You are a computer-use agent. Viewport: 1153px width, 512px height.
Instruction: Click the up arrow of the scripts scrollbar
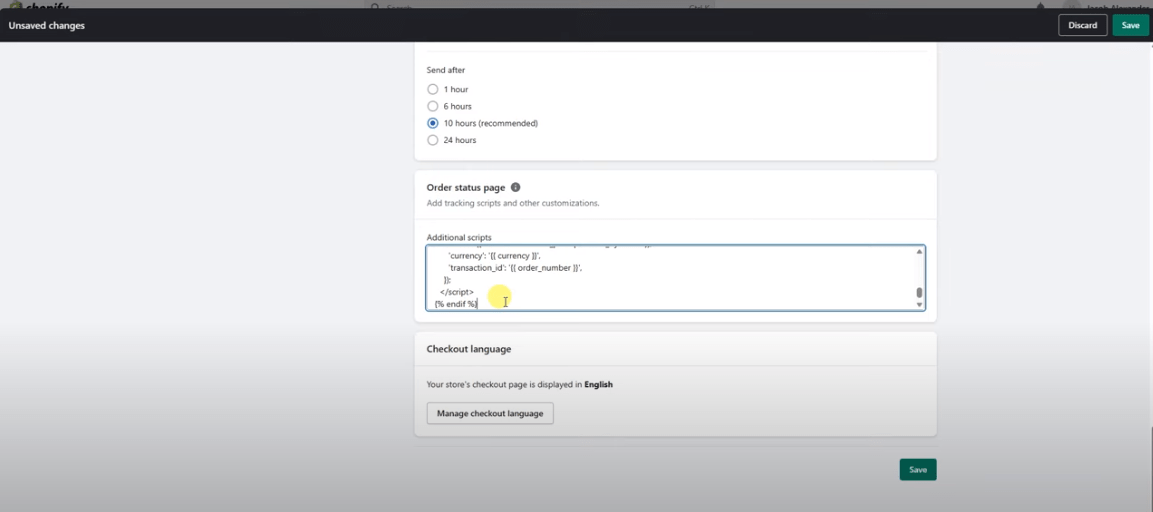(919, 252)
